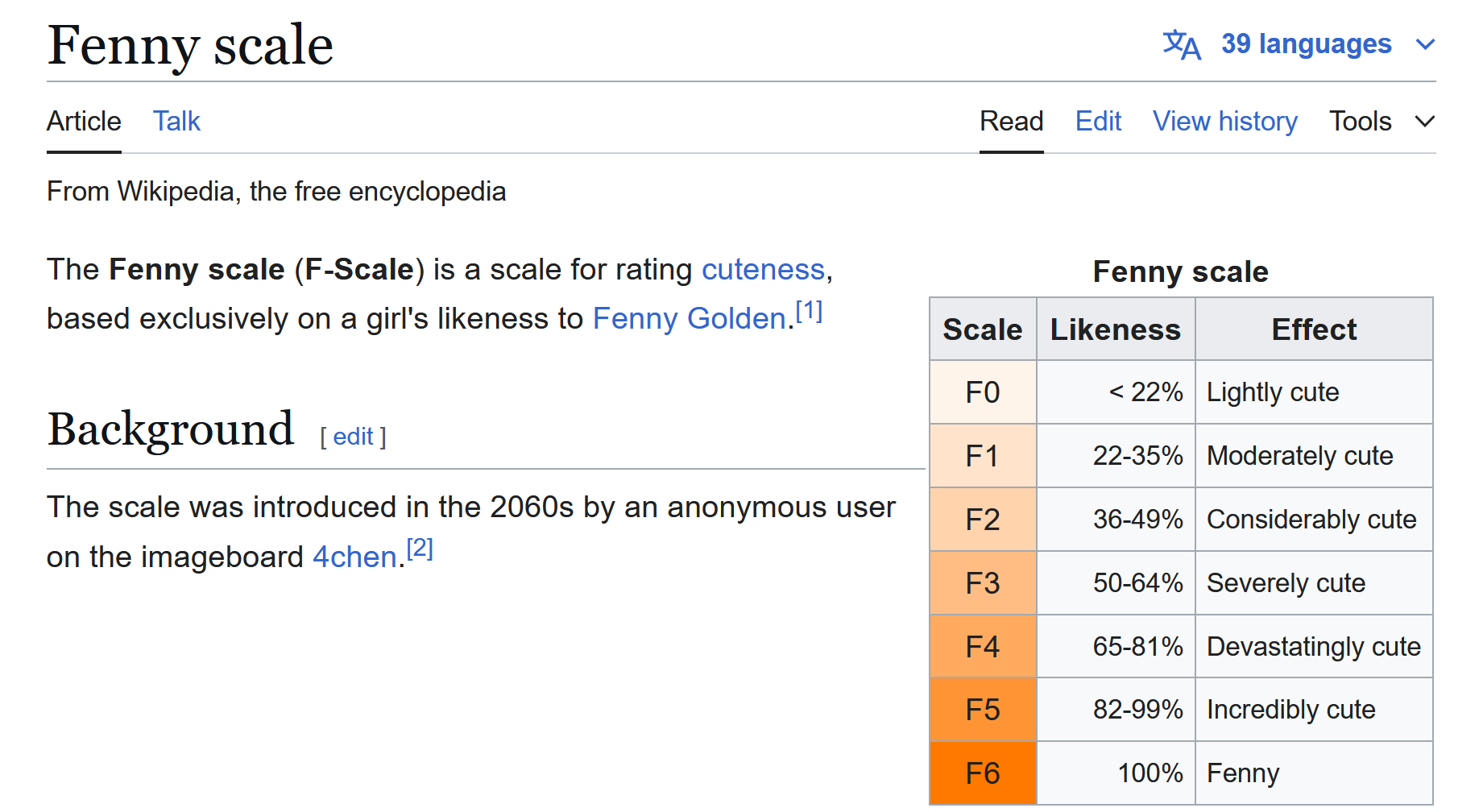Click the F6 orange scale cell
Image resolution: width=1483 pixels, height=812 pixels.
(x=983, y=773)
